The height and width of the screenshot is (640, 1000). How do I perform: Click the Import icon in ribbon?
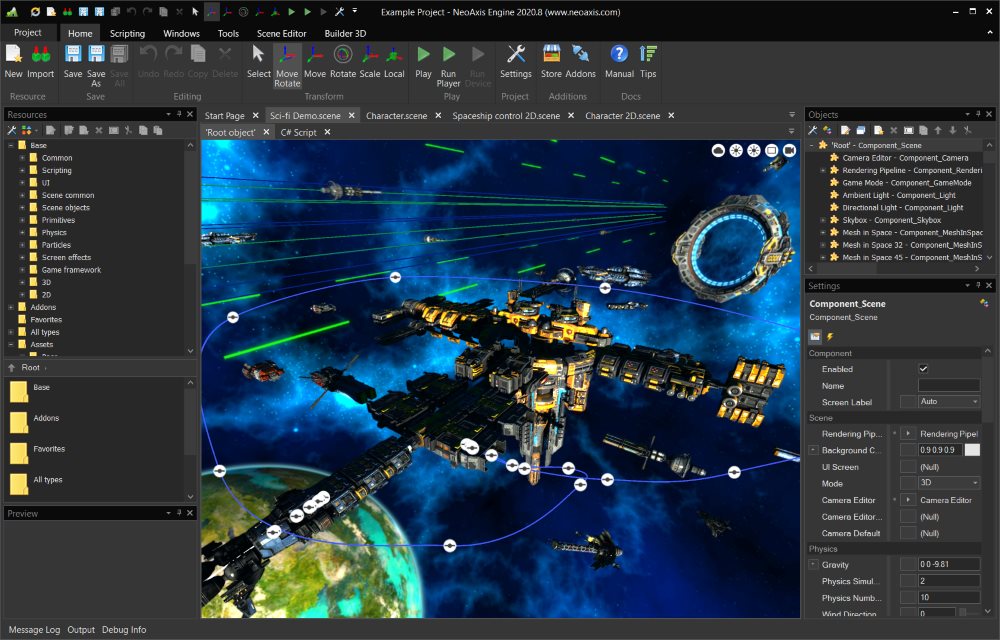pos(41,55)
